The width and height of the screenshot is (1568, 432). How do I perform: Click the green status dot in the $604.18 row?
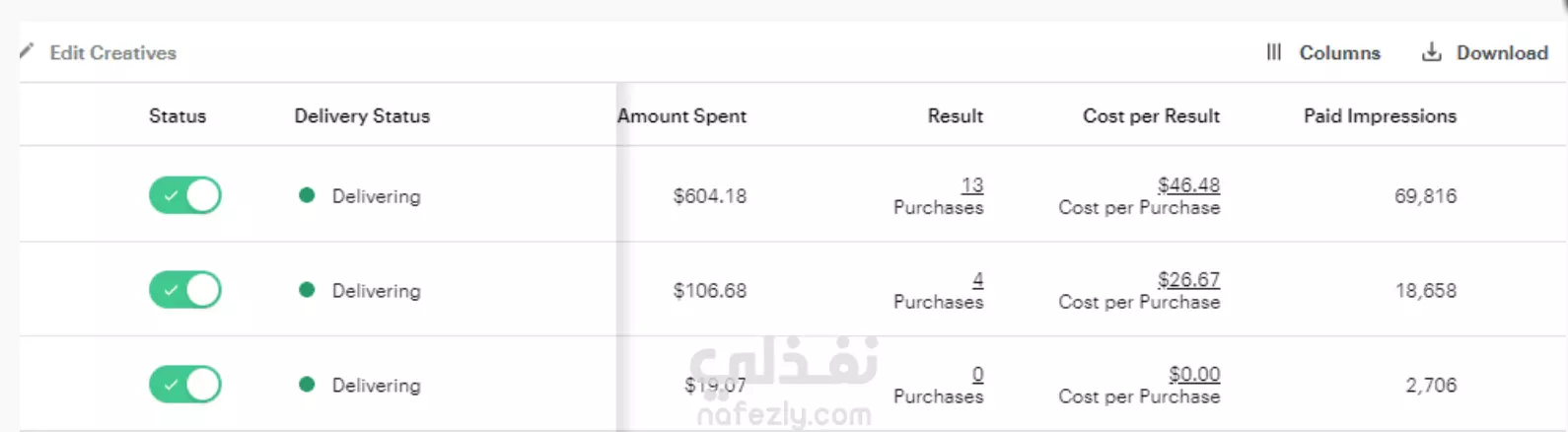click(x=307, y=195)
